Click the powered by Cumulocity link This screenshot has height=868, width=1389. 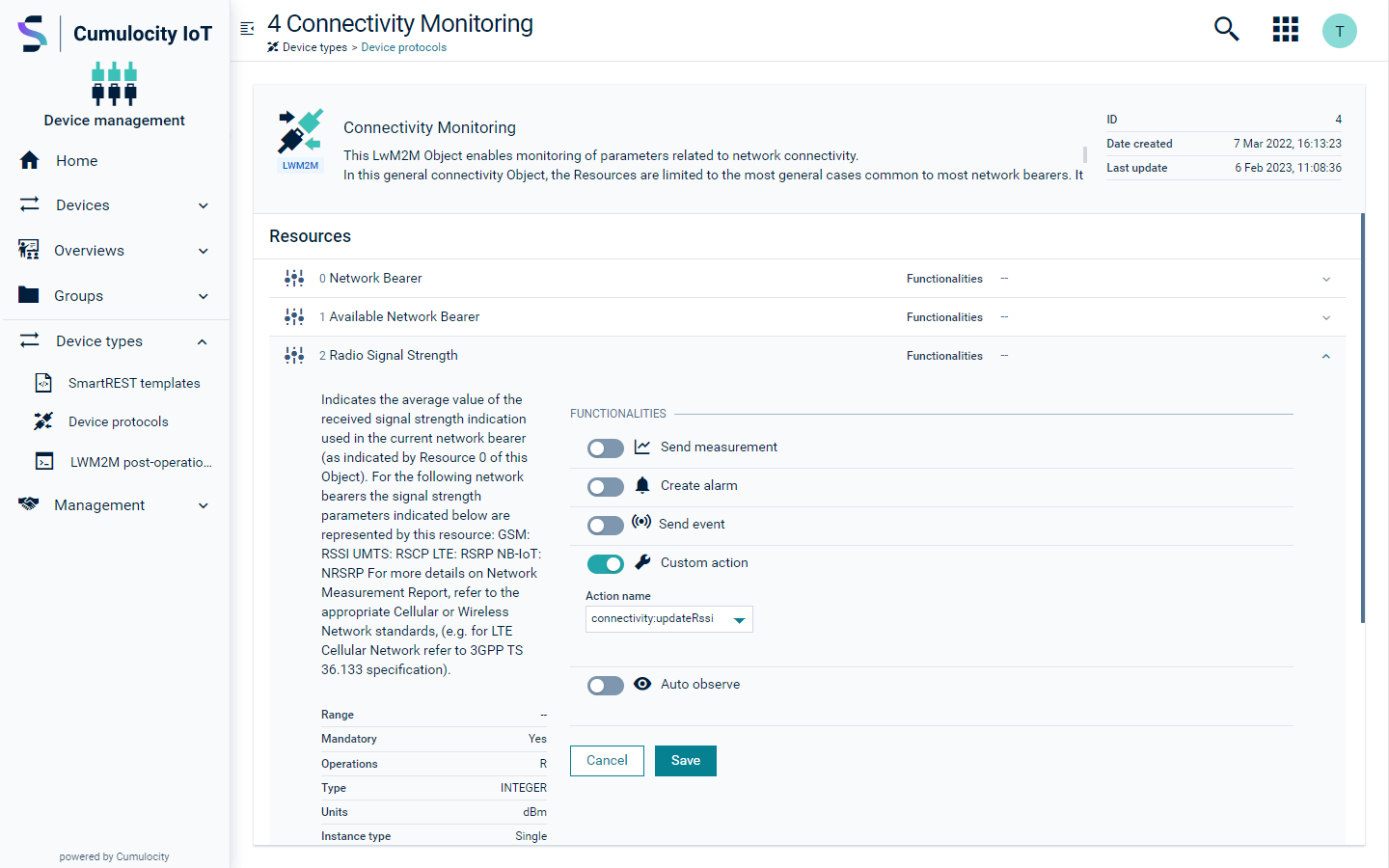coord(114,856)
